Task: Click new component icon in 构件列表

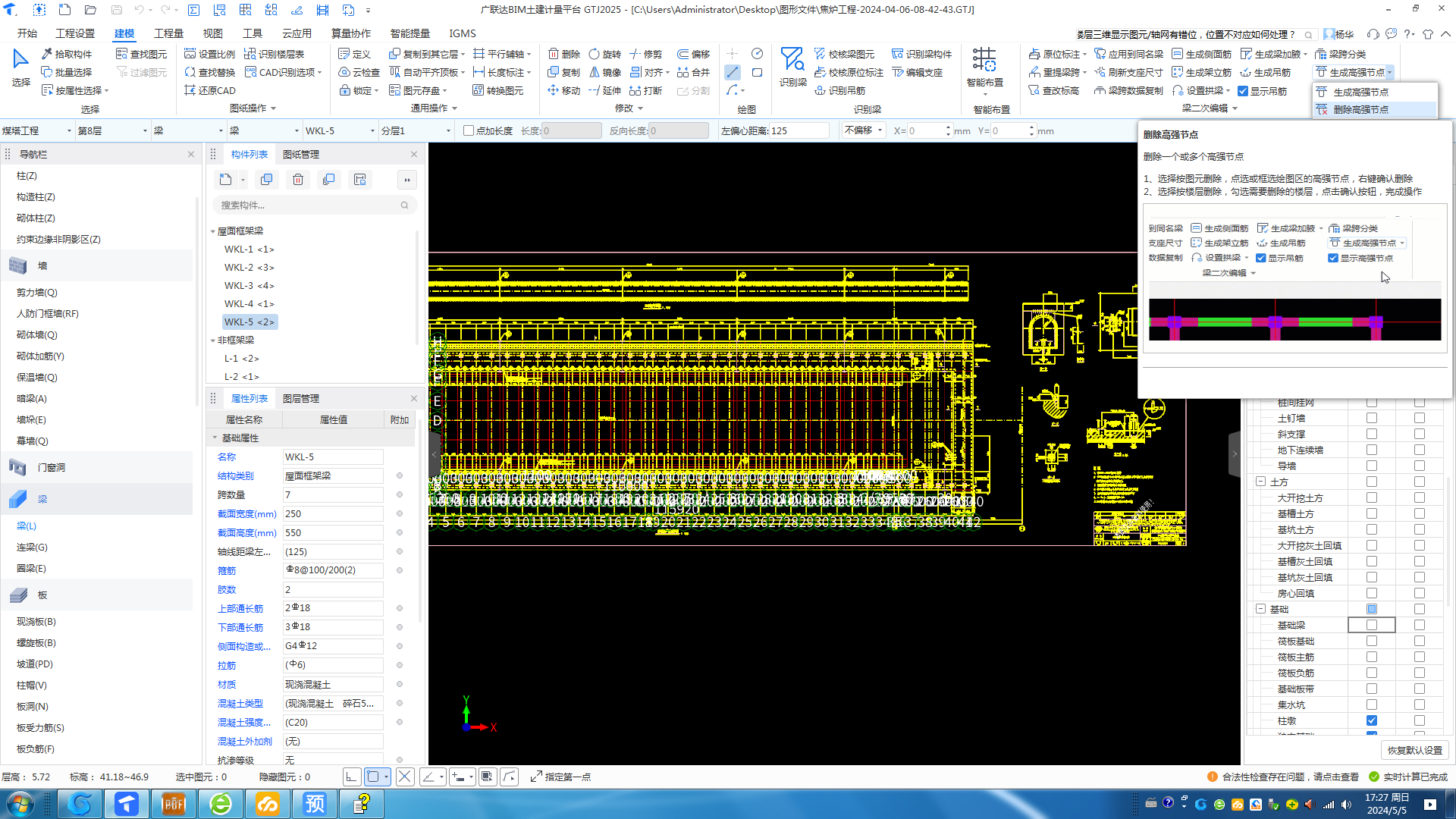Action: coord(225,180)
